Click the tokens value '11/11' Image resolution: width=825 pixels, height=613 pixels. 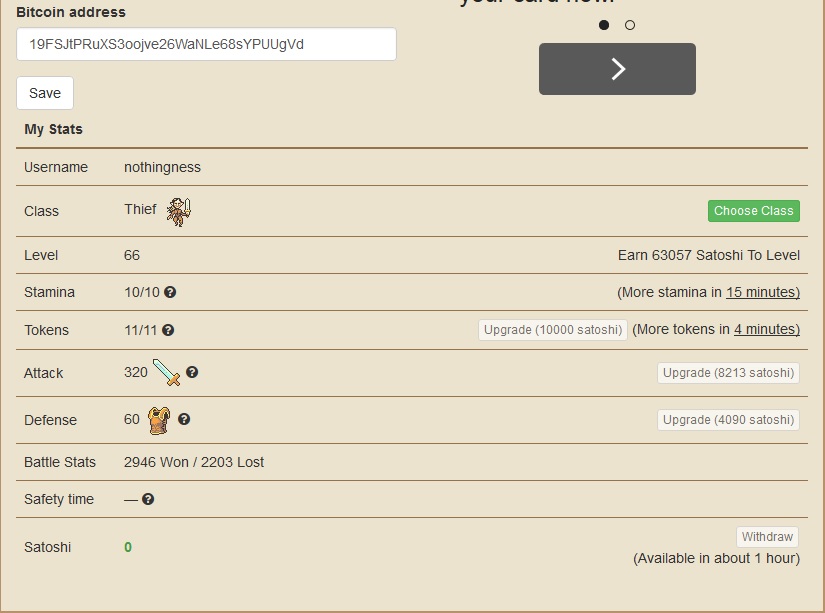tap(140, 330)
